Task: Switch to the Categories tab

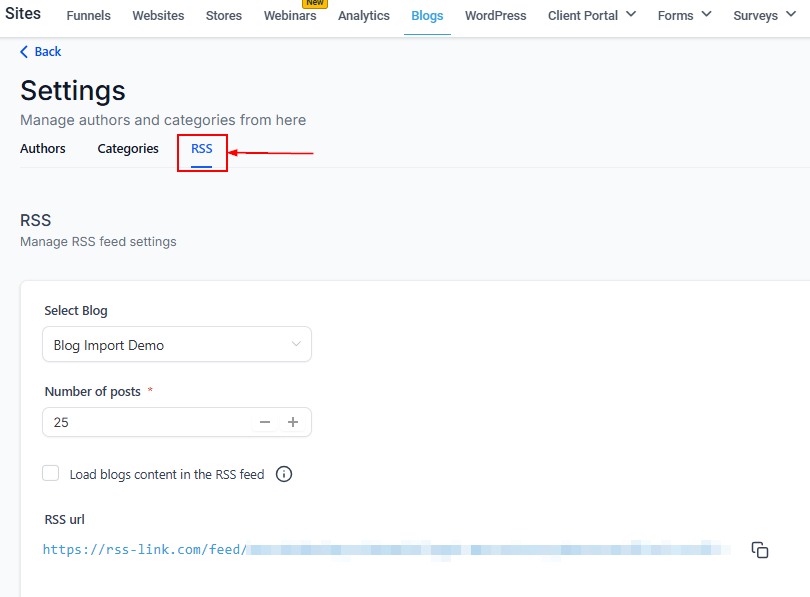Action: [128, 149]
